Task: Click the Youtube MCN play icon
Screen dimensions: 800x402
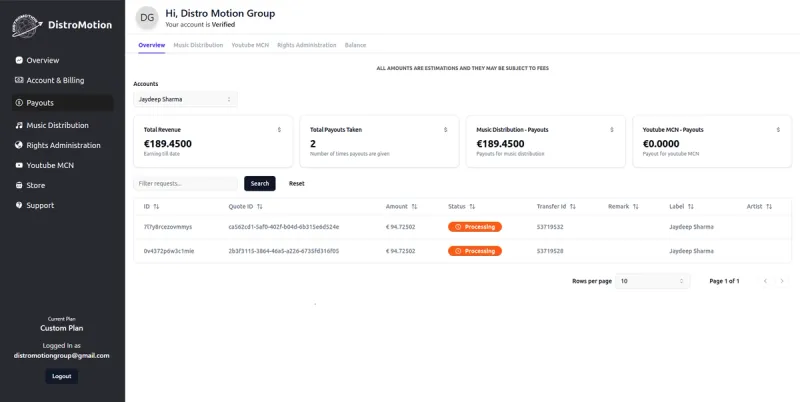Action: tap(19, 165)
